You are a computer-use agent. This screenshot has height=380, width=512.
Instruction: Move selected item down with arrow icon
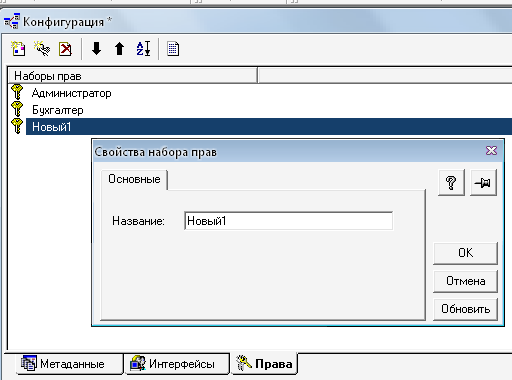pos(96,49)
